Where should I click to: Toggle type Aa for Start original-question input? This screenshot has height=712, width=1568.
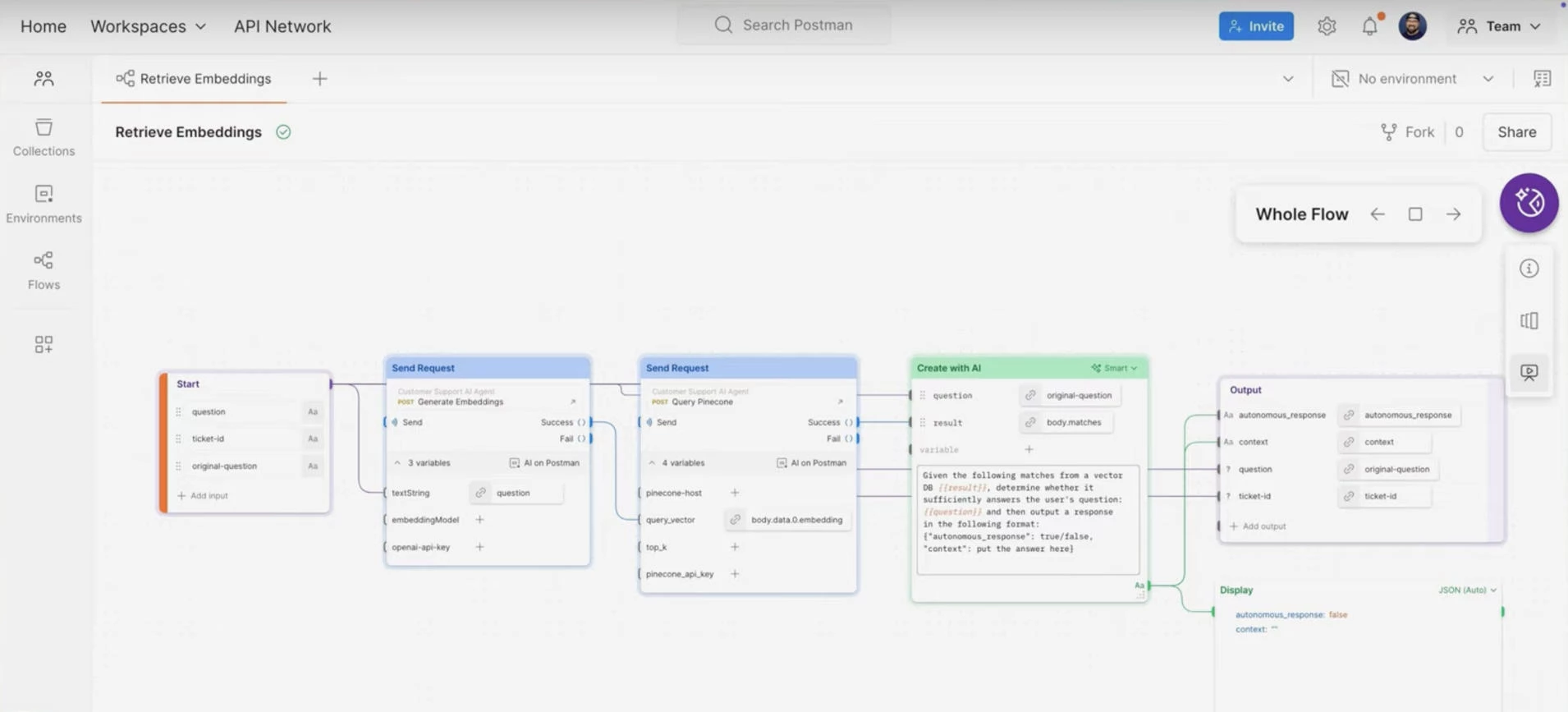pos(313,466)
